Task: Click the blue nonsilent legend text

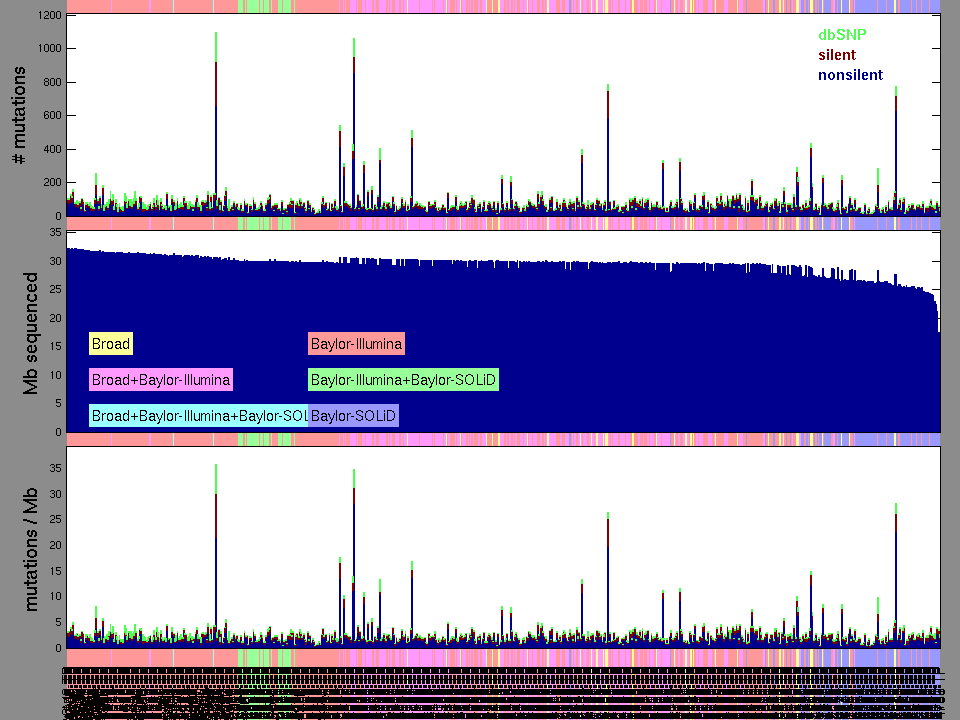Action: click(x=850, y=75)
